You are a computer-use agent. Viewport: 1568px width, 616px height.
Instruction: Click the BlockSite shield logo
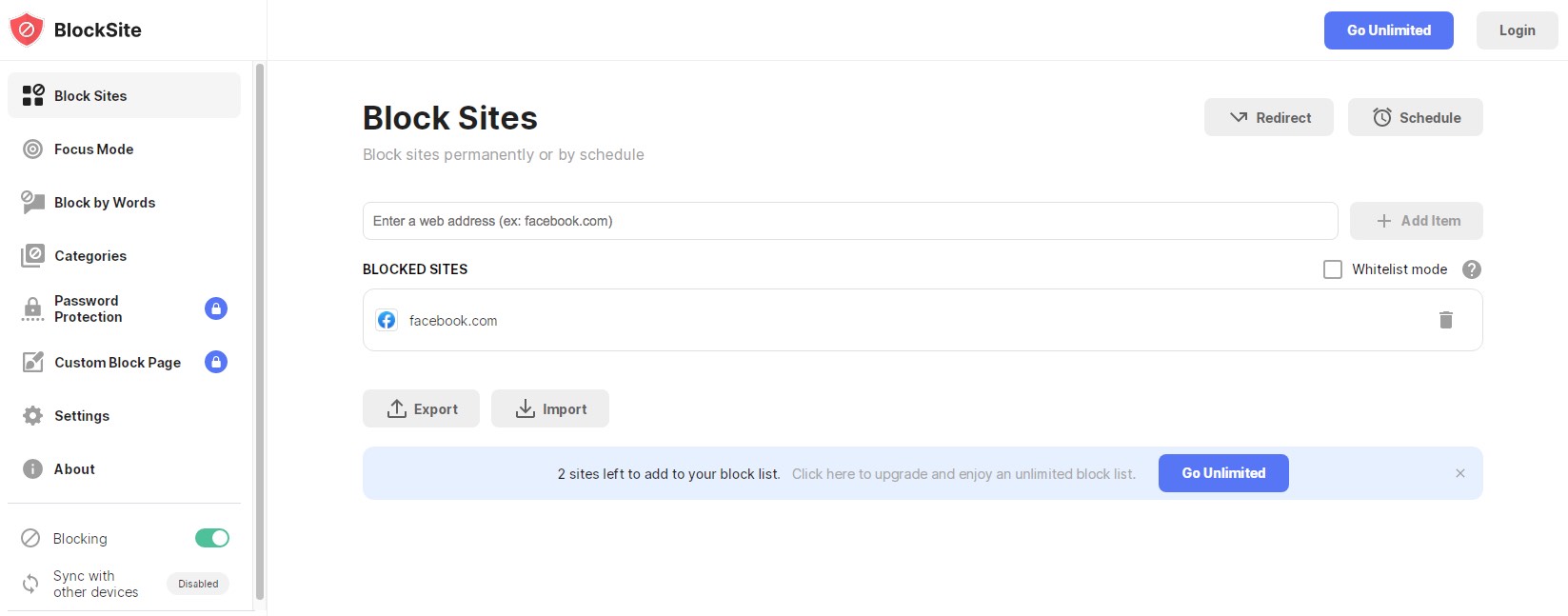27,30
